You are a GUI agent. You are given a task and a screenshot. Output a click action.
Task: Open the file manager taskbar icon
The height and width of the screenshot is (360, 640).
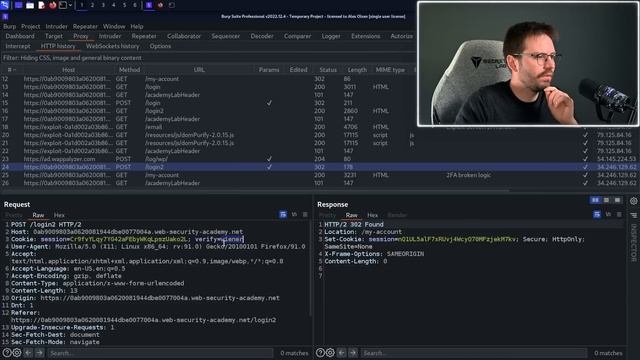pyautogui.click(x=30, y=5)
